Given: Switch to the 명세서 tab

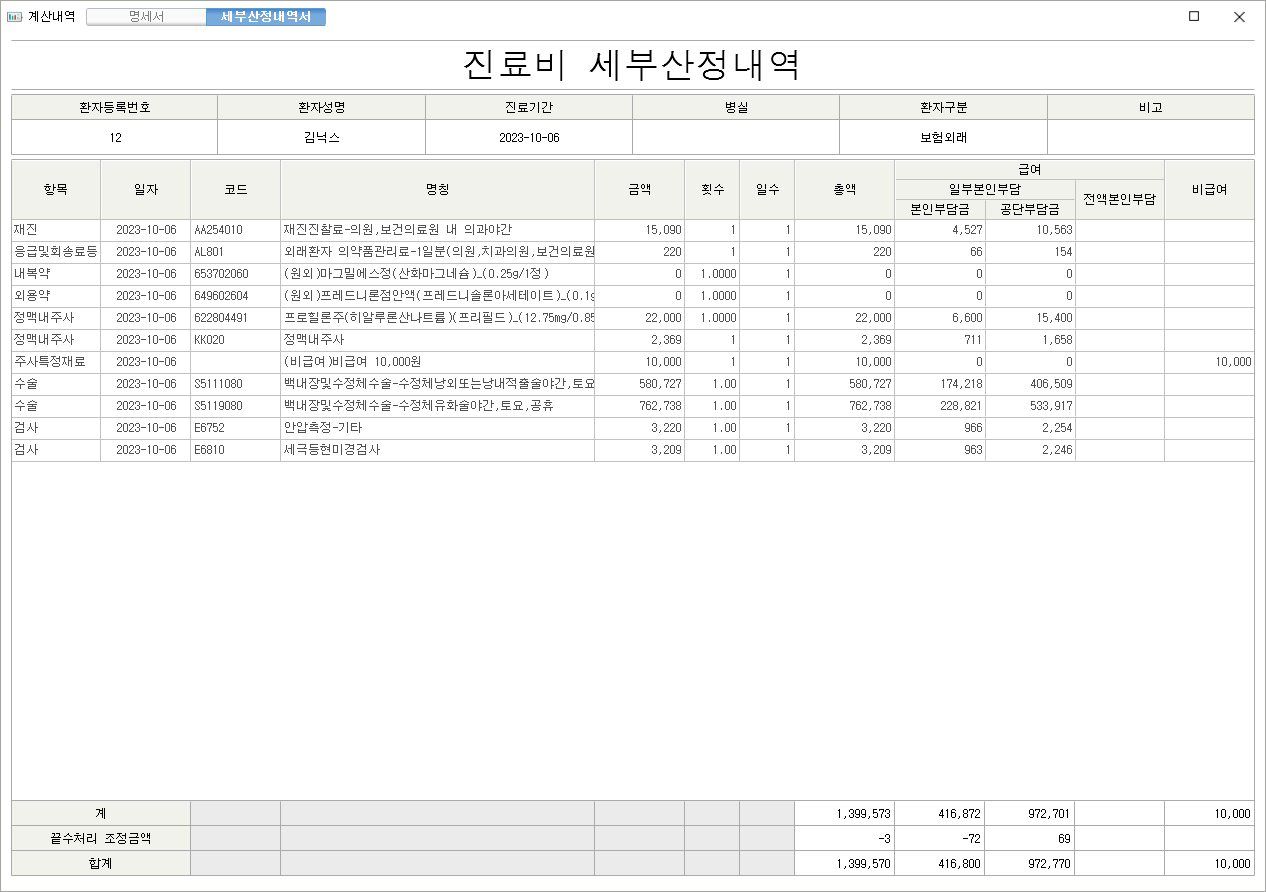Looking at the screenshot, I should pos(146,17).
